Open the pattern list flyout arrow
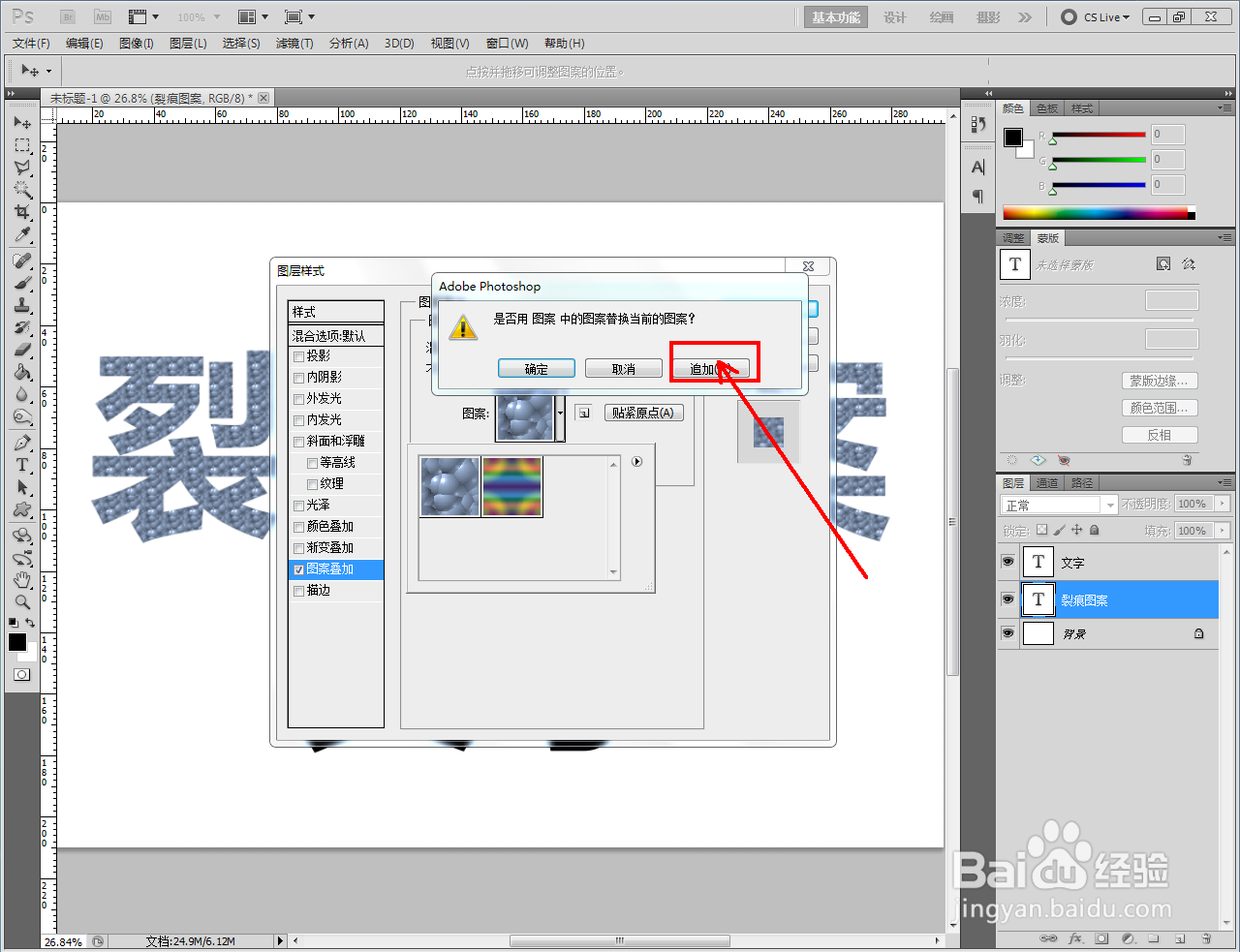The width and height of the screenshot is (1240, 952). coord(636,462)
